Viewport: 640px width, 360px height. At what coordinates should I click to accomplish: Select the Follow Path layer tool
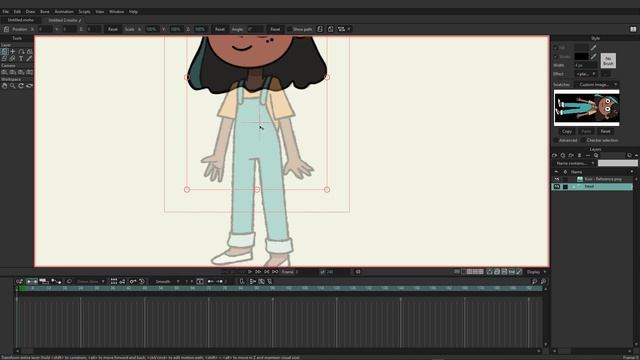click(x=21, y=51)
